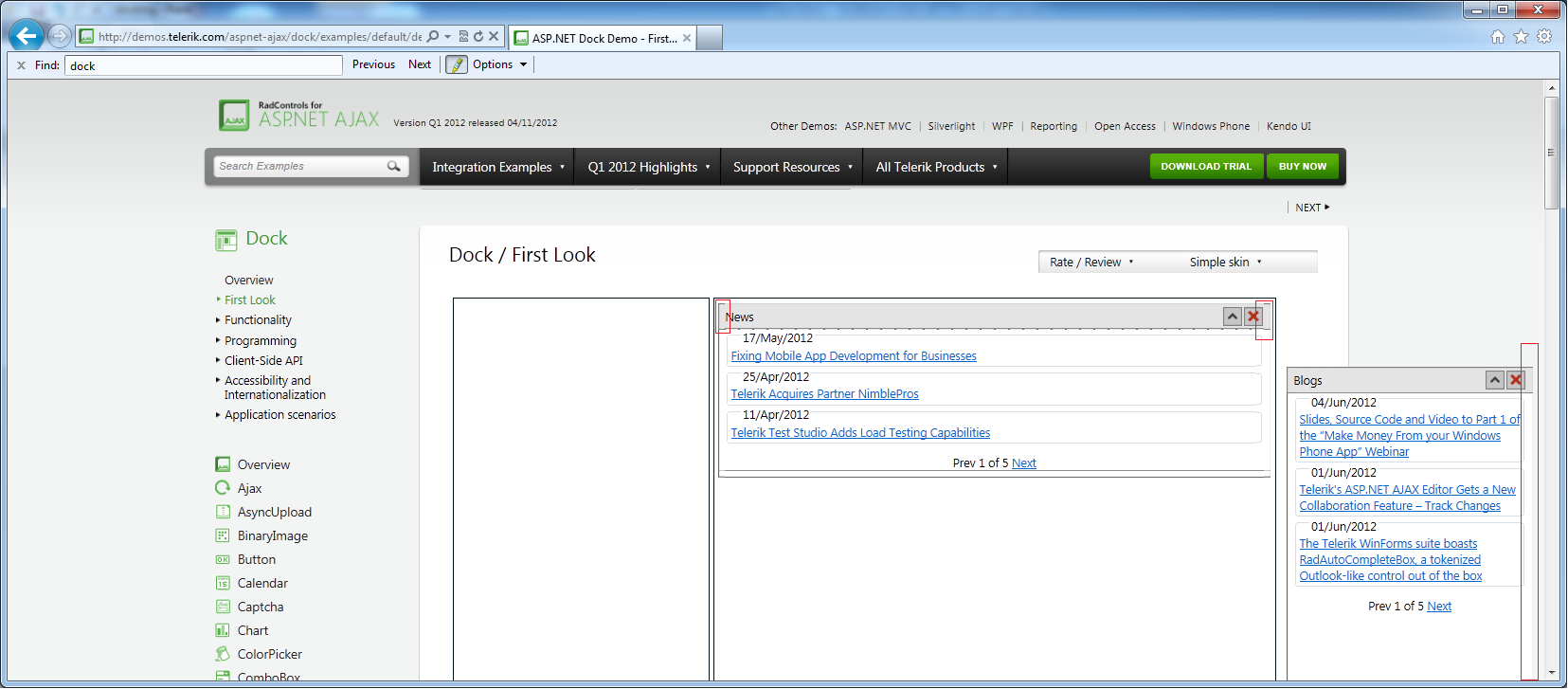The height and width of the screenshot is (689, 1568).
Task: Collapse the News dock with its arrow icon
Action: click(x=1232, y=317)
